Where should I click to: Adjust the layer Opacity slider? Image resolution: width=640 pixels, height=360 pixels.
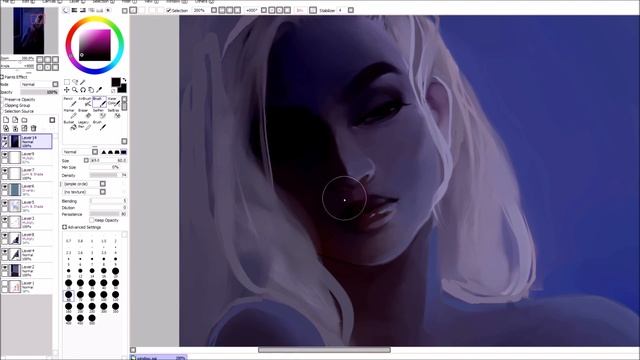click(x=39, y=92)
